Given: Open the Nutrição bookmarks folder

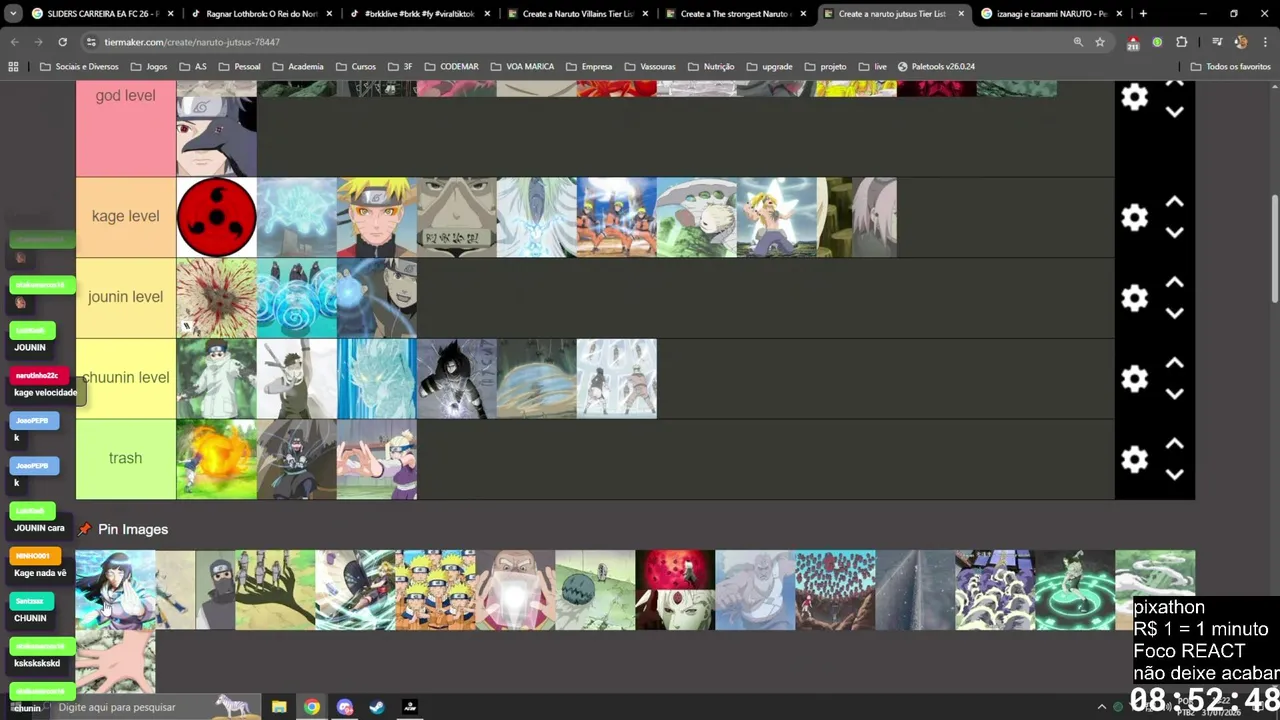Looking at the screenshot, I should coord(710,66).
